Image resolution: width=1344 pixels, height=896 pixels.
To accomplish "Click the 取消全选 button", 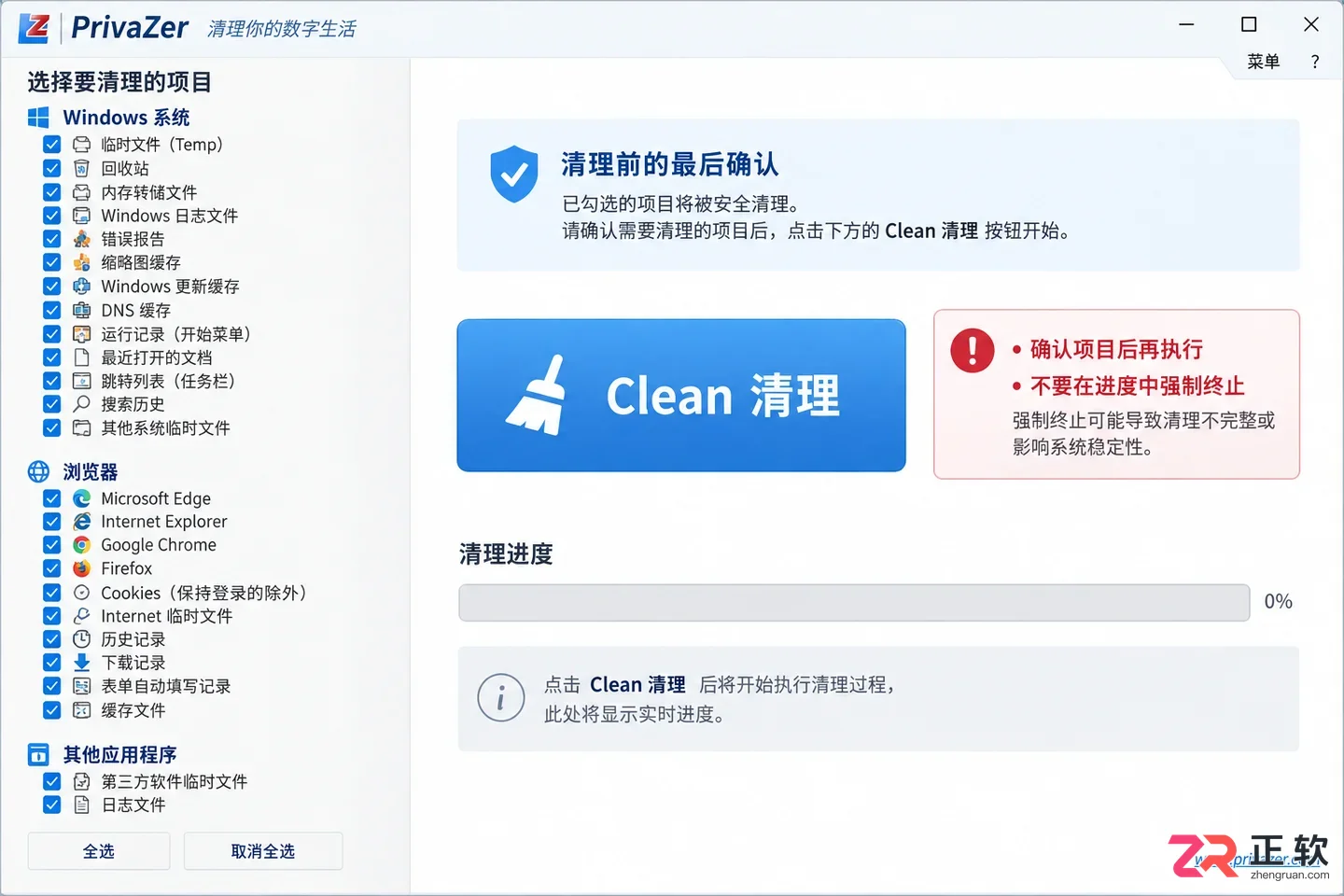I will point(263,851).
